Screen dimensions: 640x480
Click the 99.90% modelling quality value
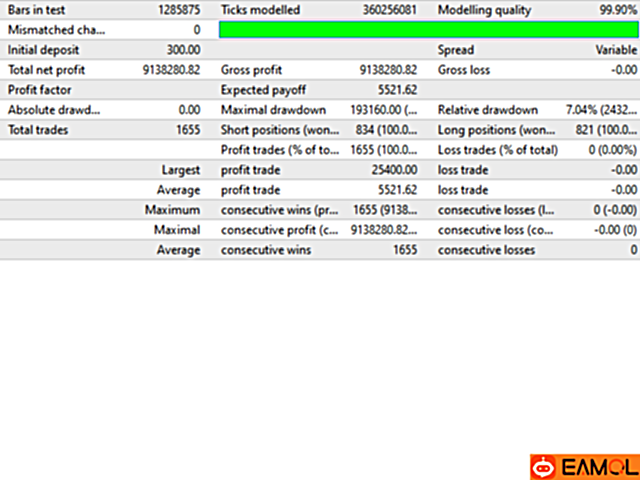[x=618, y=10]
